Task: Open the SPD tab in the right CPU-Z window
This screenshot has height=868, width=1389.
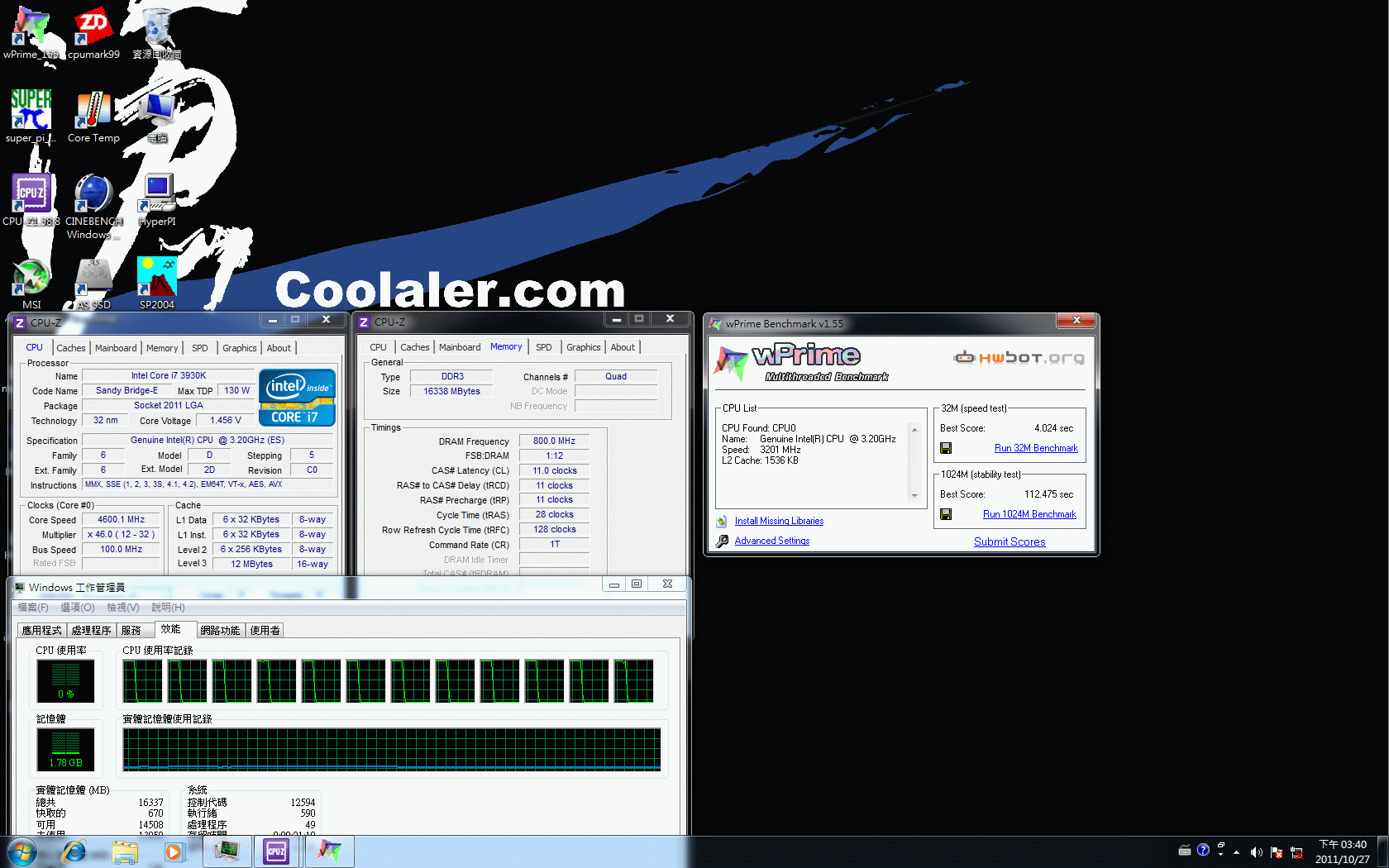Action: pos(544,347)
